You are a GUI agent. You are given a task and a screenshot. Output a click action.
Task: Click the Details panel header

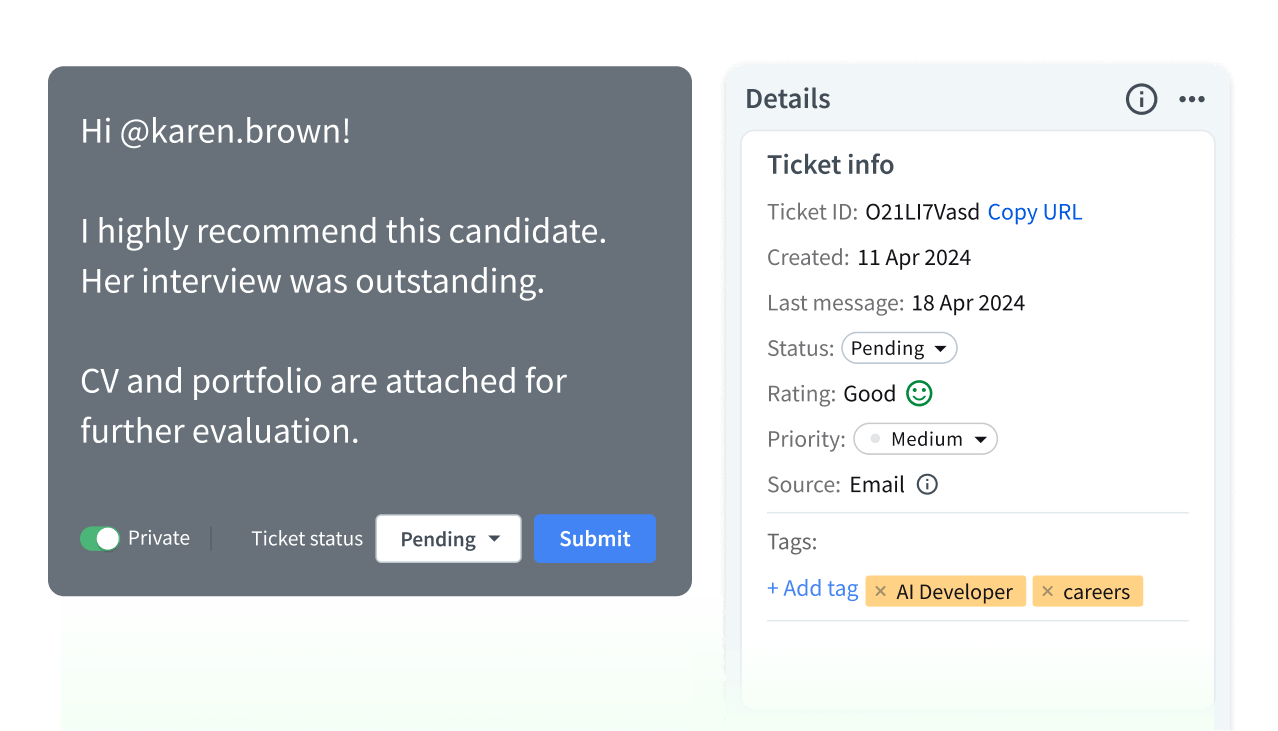click(x=787, y=98)
